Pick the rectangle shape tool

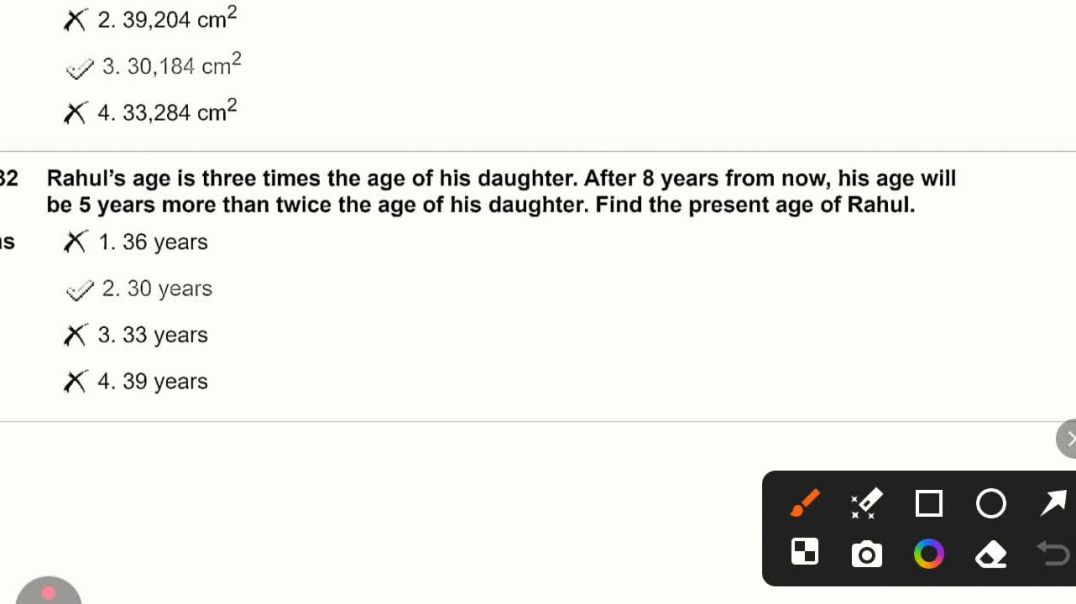click(929, 503)
